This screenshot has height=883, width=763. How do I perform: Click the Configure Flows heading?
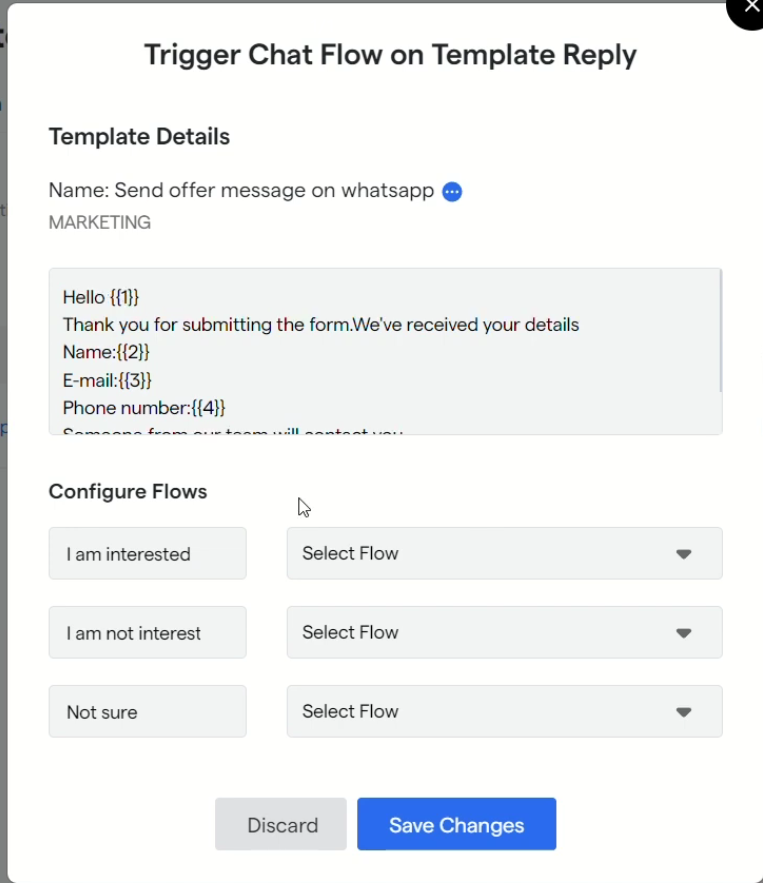[x=128, y=492]
